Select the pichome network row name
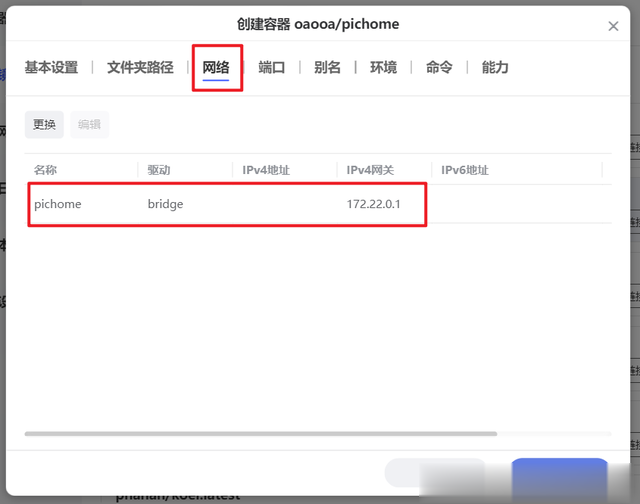The width and height of the screenshot is (640, 504). click(58, 204)
